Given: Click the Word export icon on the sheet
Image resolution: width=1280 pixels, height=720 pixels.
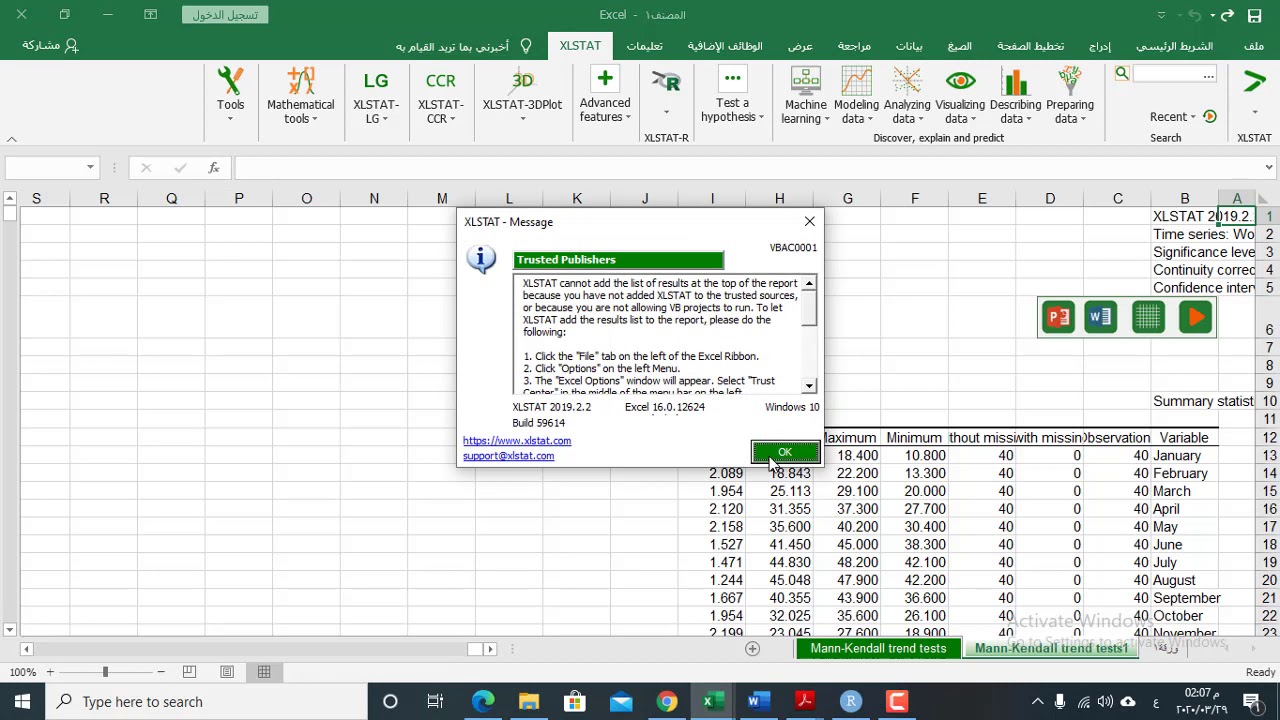Looking at the screenshot, I should point(1101,318).
